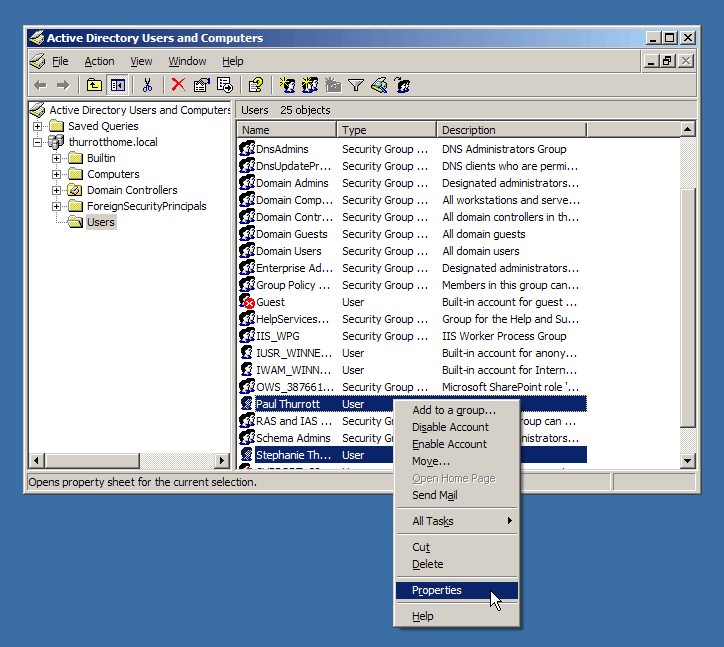Screen dimensions: 724x647
Task: Click the IUSR_WINNE user icon
Action: click(x=247, y=352)
